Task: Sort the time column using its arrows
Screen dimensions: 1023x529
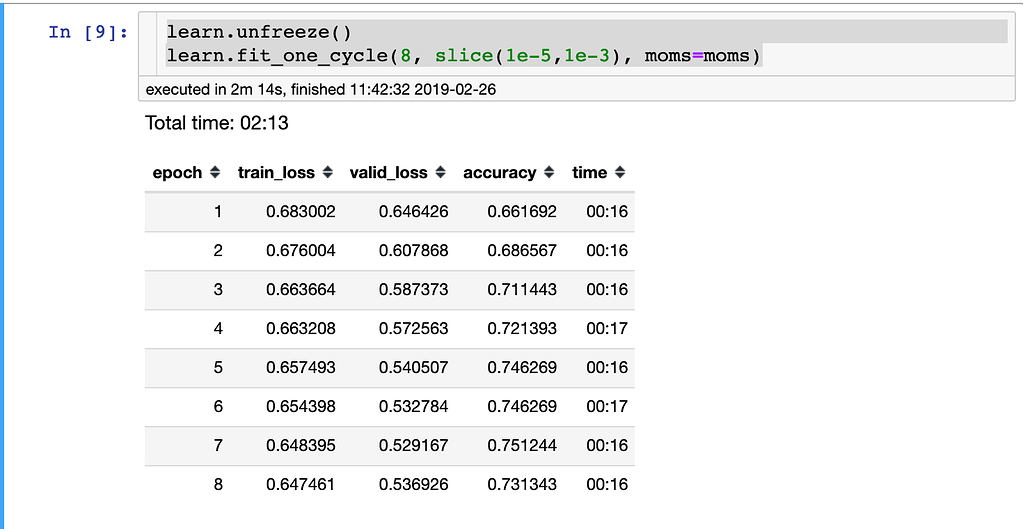Action: [x=620, y=173]
